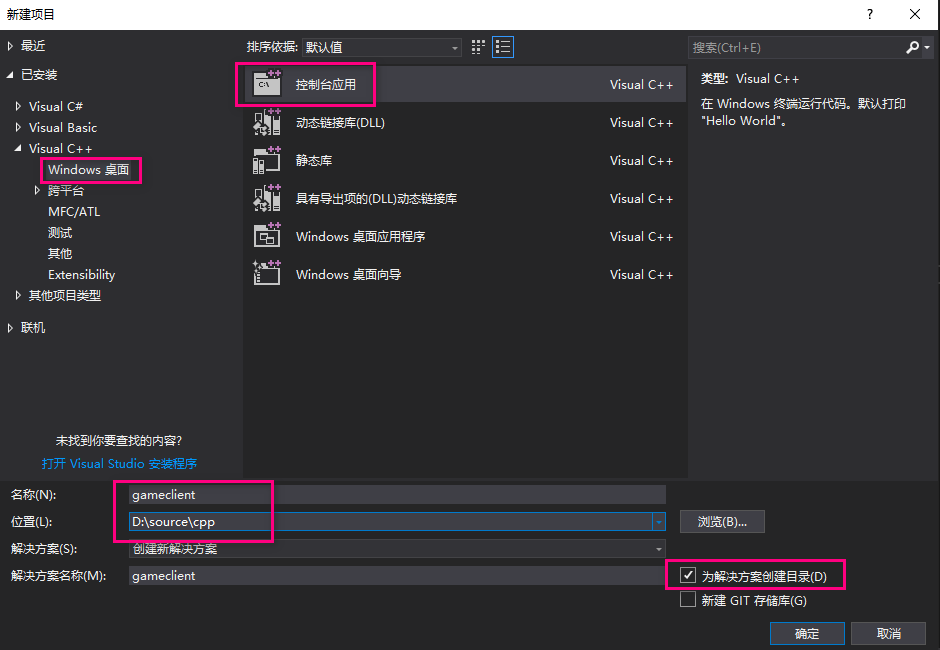Click the 确定 button
This screenshot has width=940, height=650.
coord(807,633)
